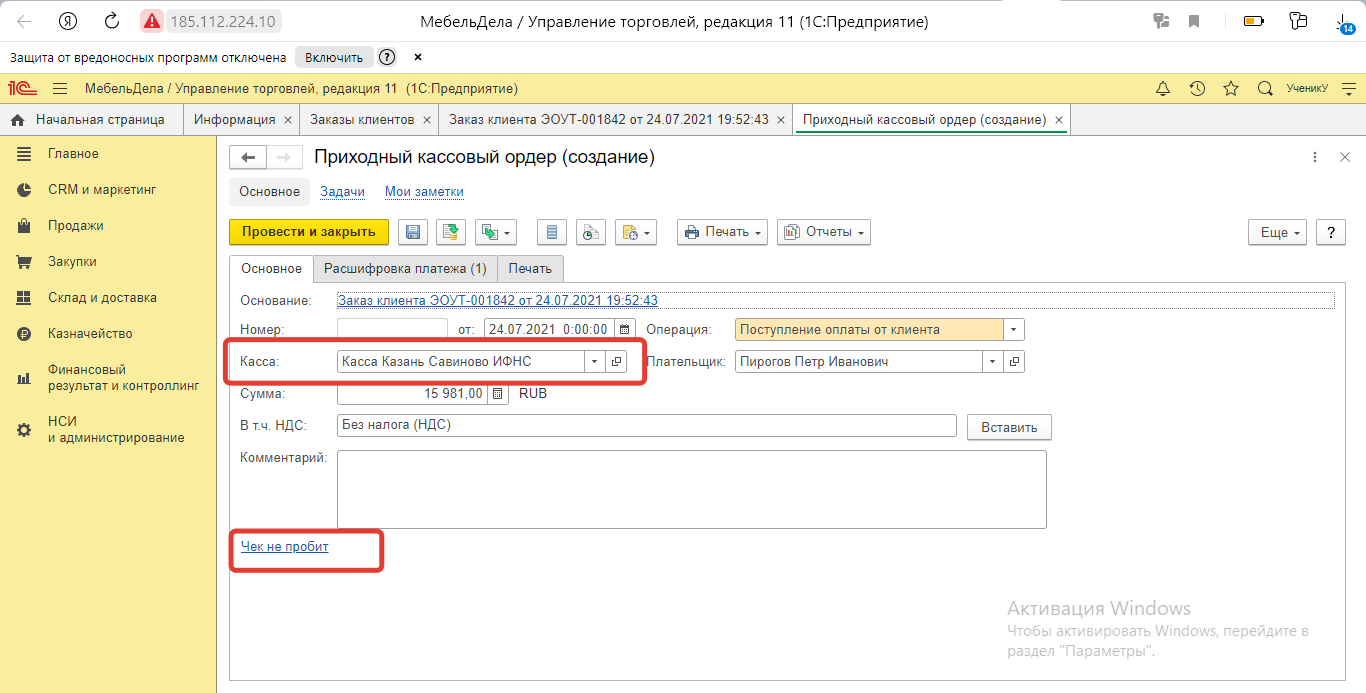Open the Отчеты dropdown menu
Image resolution: width=1366 pixels, height=693 pixels.
point(824,232)
